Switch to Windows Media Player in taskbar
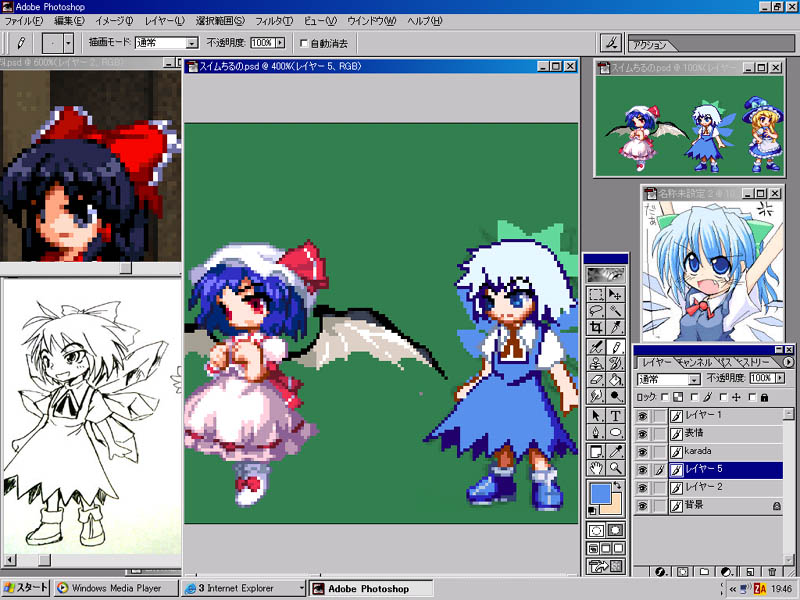Image resolution: width=800 pixels, height=600 pixels. point(116,588)
